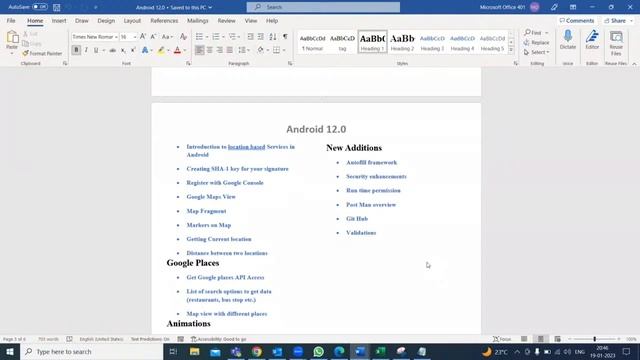The height and width of the screenshot is (360, 640).
Task: Align paragraph to the right
Action: tap(220, 50)
